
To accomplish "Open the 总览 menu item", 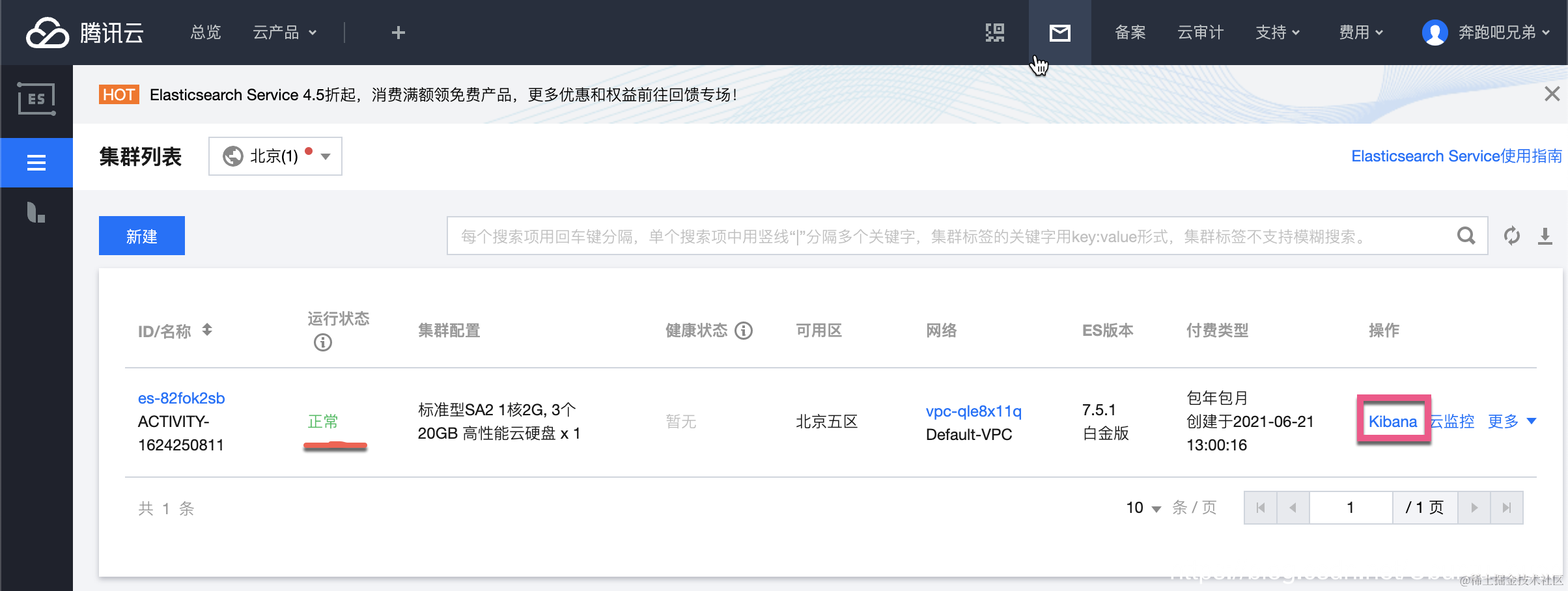I will coord(206,33).
